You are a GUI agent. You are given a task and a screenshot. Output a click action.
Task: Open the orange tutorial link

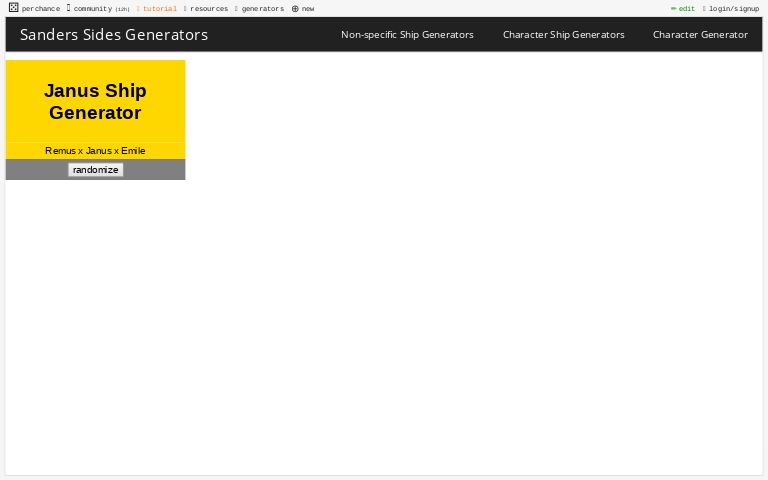[160, 9]
